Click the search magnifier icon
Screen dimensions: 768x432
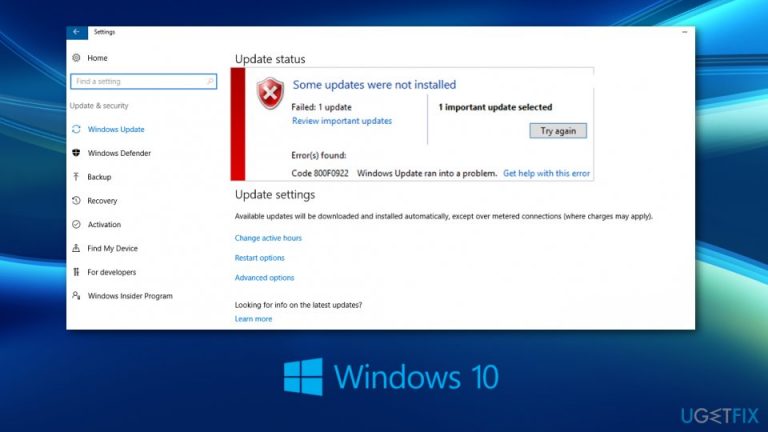tap(210, 81)
